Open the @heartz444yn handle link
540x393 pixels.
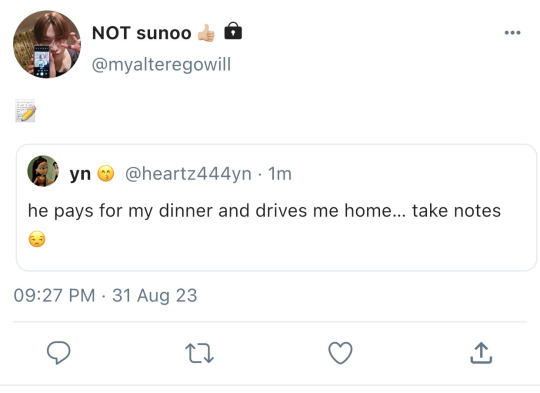tap(188, 174)
